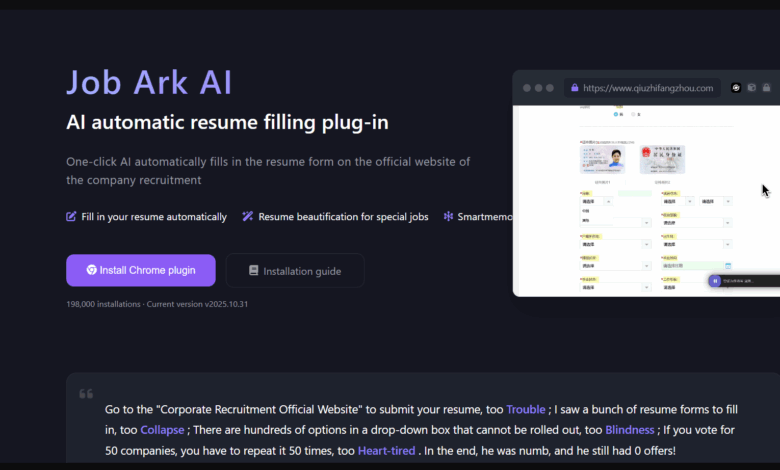Click the highlighted word Blindness
Image resolution: width=780 pixels, height=470 pixels.
(630, 430)
